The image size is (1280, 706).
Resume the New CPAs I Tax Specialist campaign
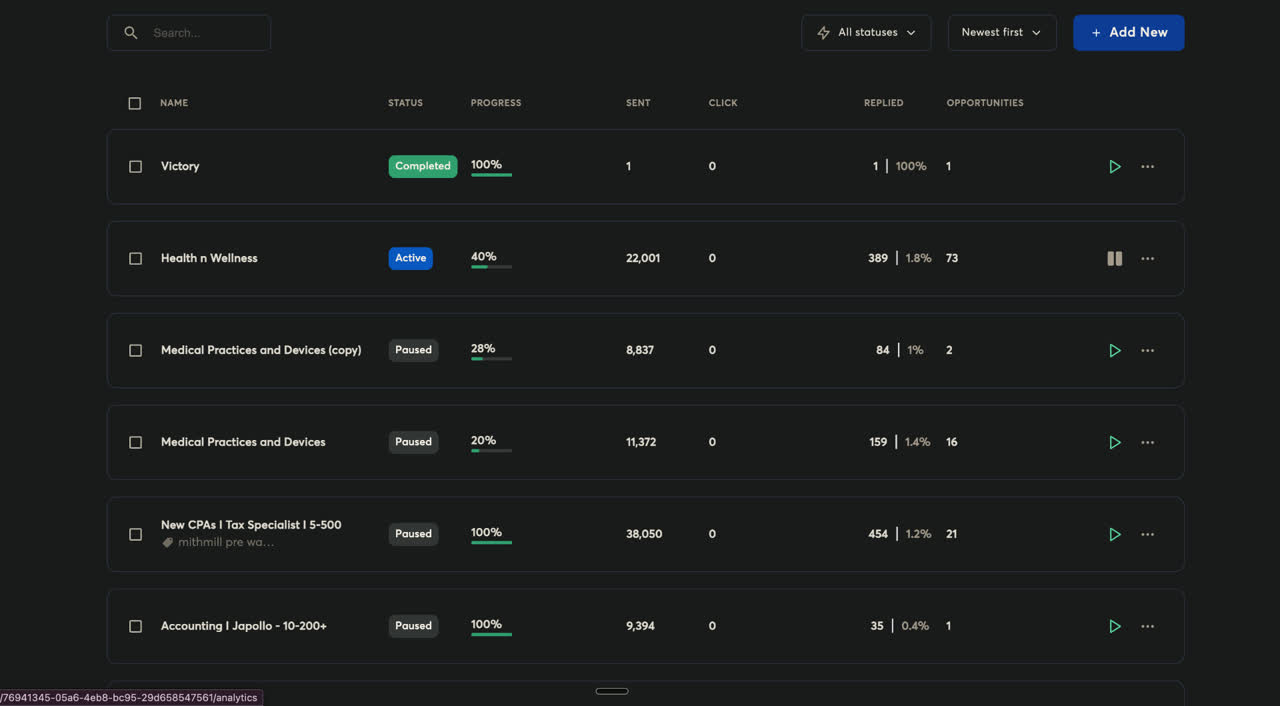[x=1115, y=534]
